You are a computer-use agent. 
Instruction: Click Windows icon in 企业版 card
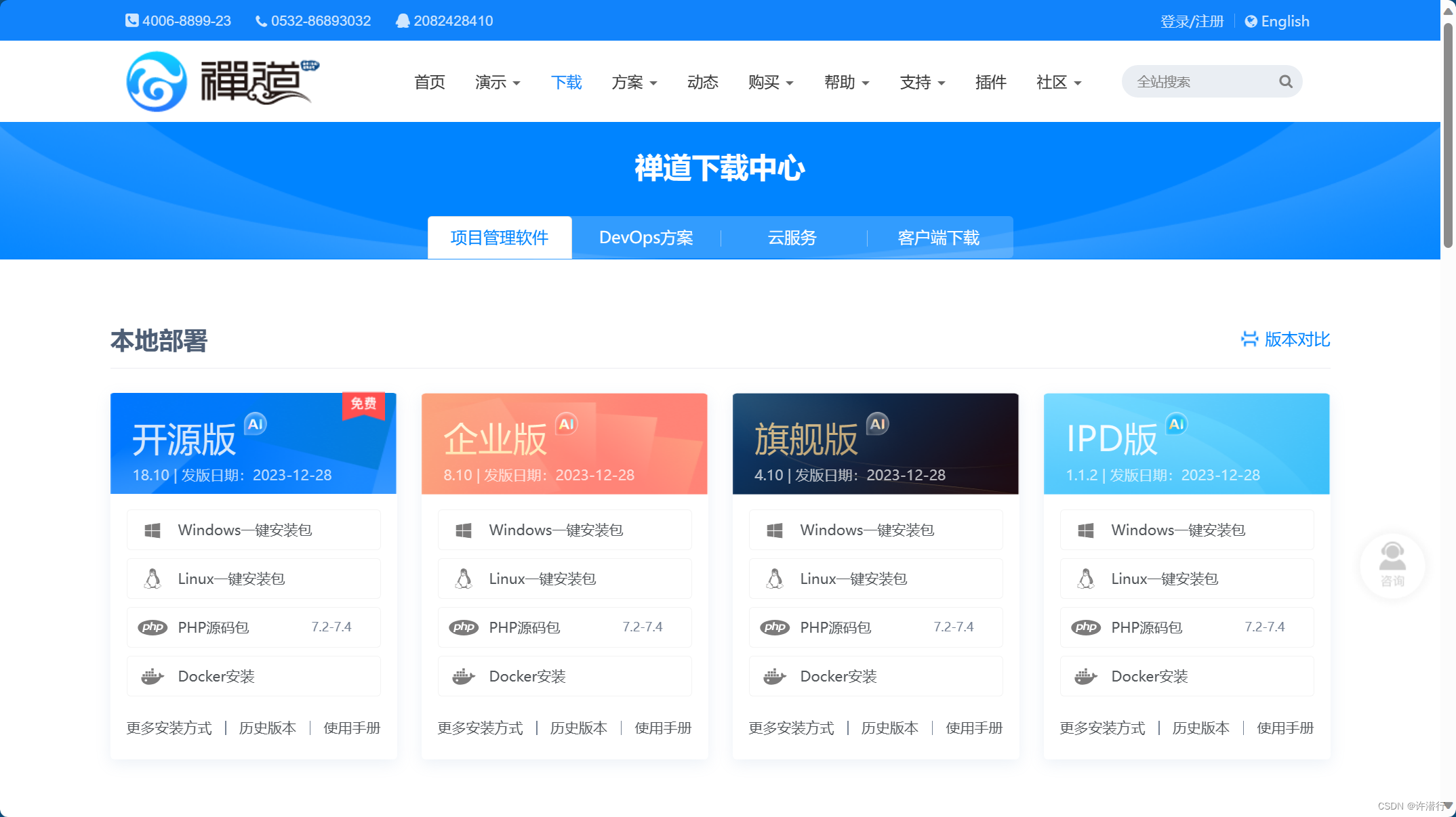pos(464,530)
